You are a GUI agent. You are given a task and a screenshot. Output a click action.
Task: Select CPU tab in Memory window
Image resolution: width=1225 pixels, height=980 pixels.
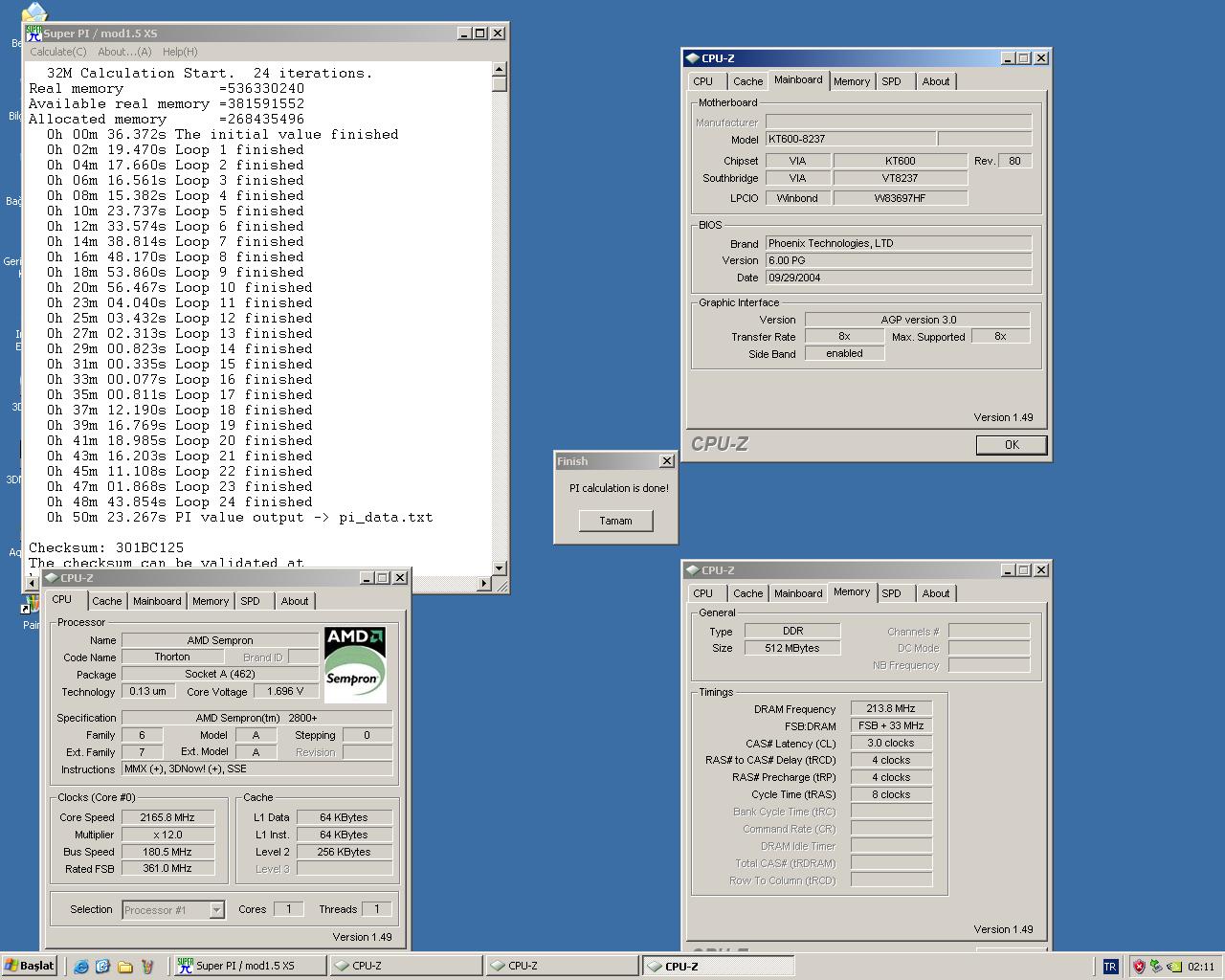(x=703, y=594)
